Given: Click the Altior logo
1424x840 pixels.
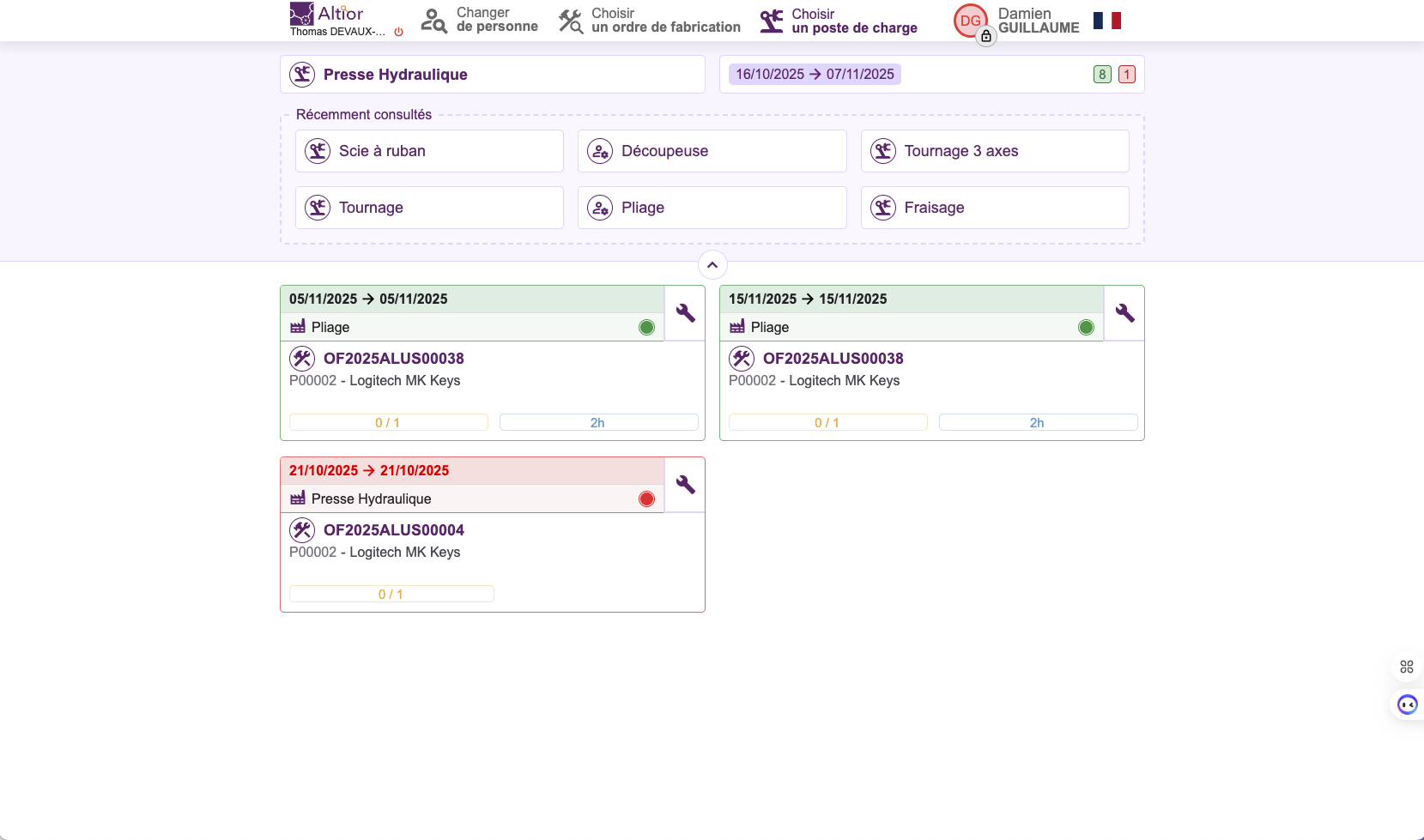Looking at the screenshot, I should coord(326,13).
